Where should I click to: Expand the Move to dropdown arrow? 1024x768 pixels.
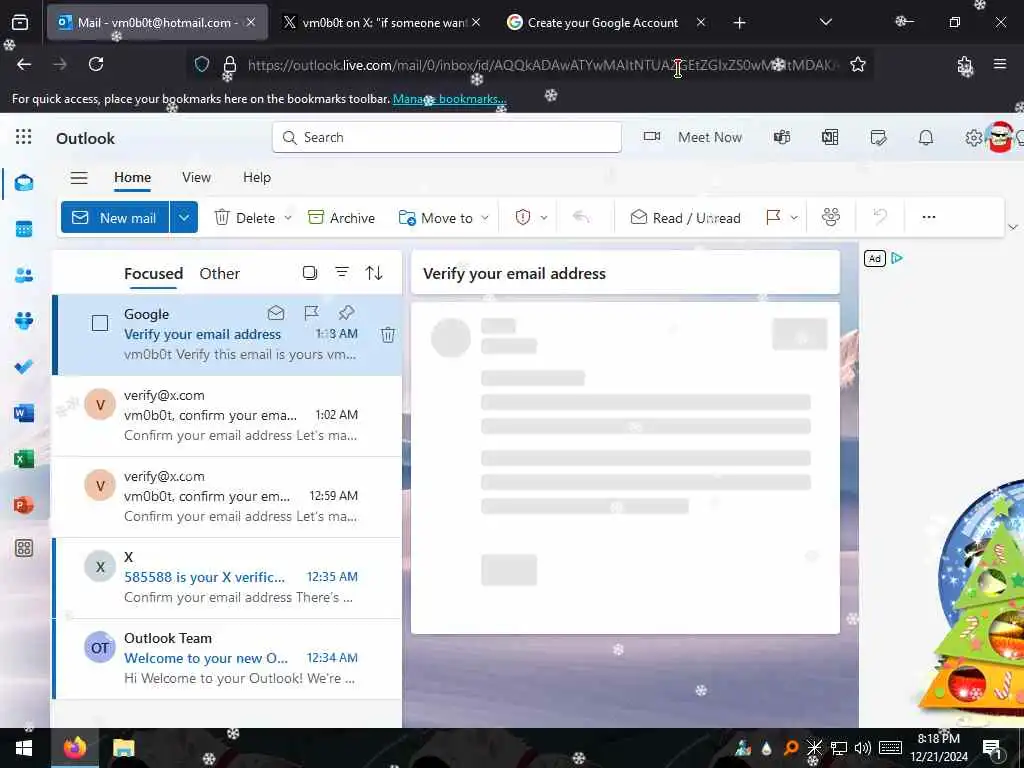485,218
